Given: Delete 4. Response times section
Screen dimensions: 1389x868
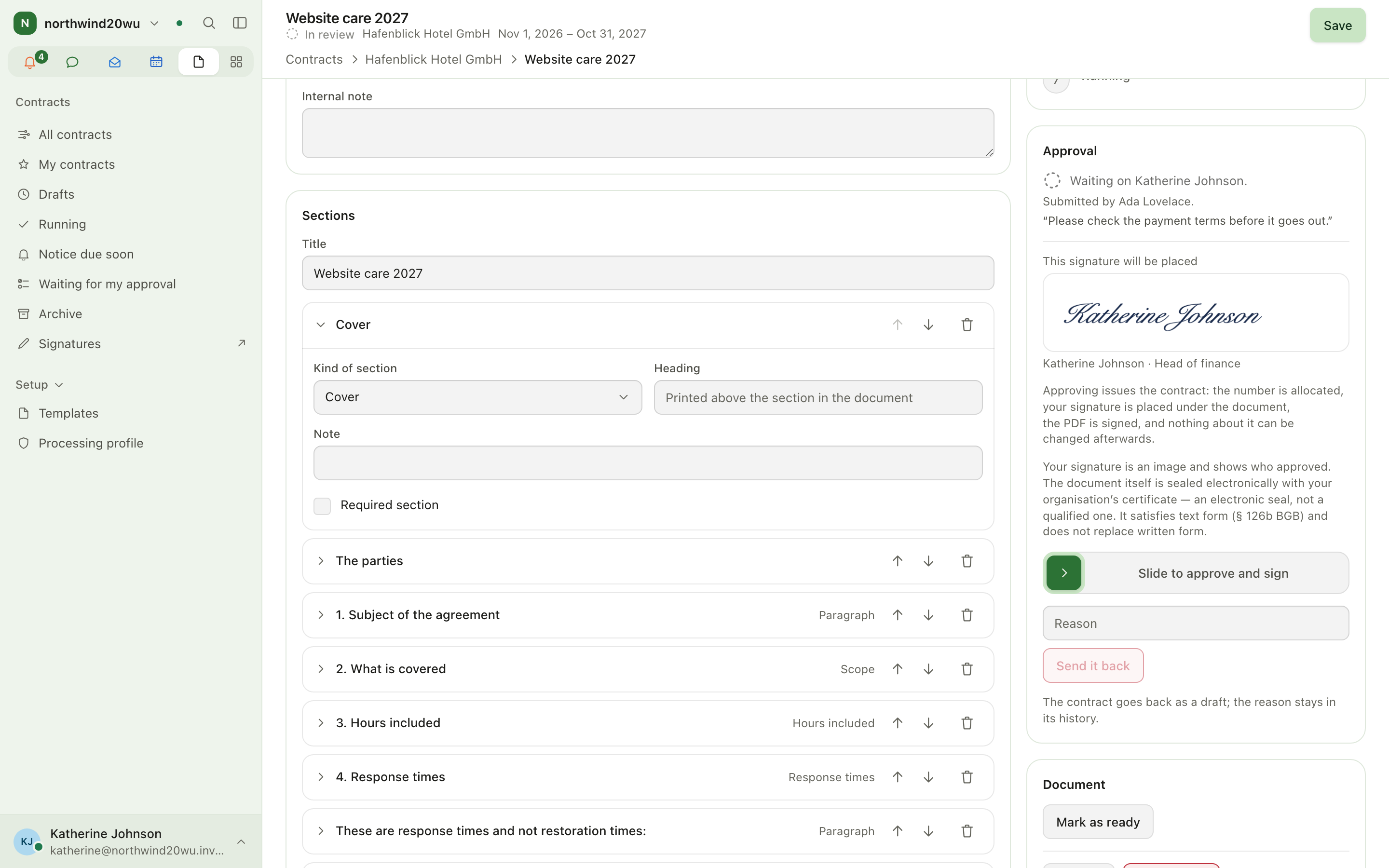Looking at the screenshot, I should pos(967,777).
